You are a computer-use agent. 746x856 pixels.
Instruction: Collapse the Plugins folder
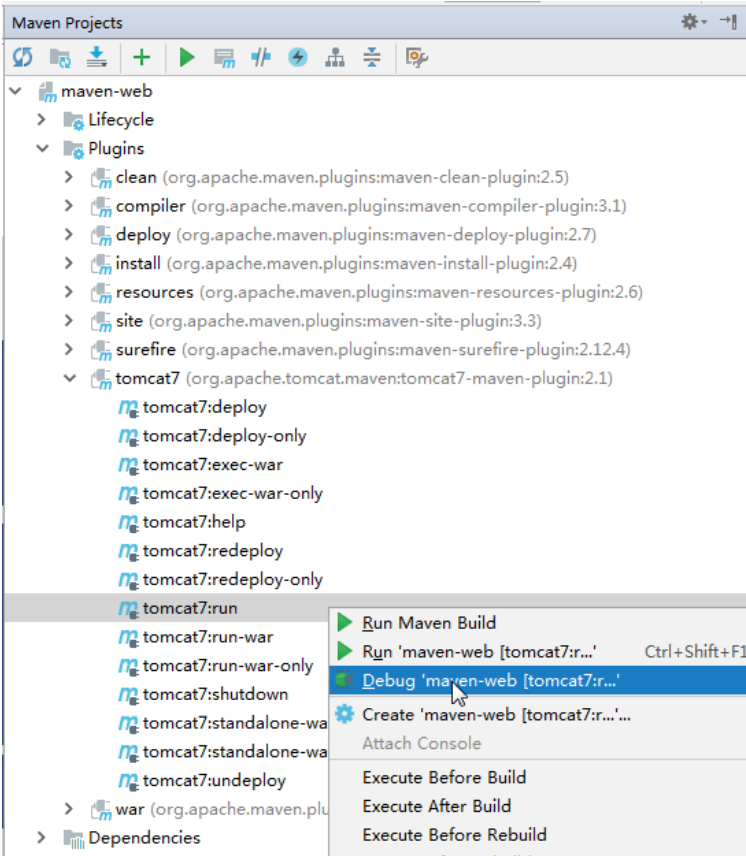[43, 148]
